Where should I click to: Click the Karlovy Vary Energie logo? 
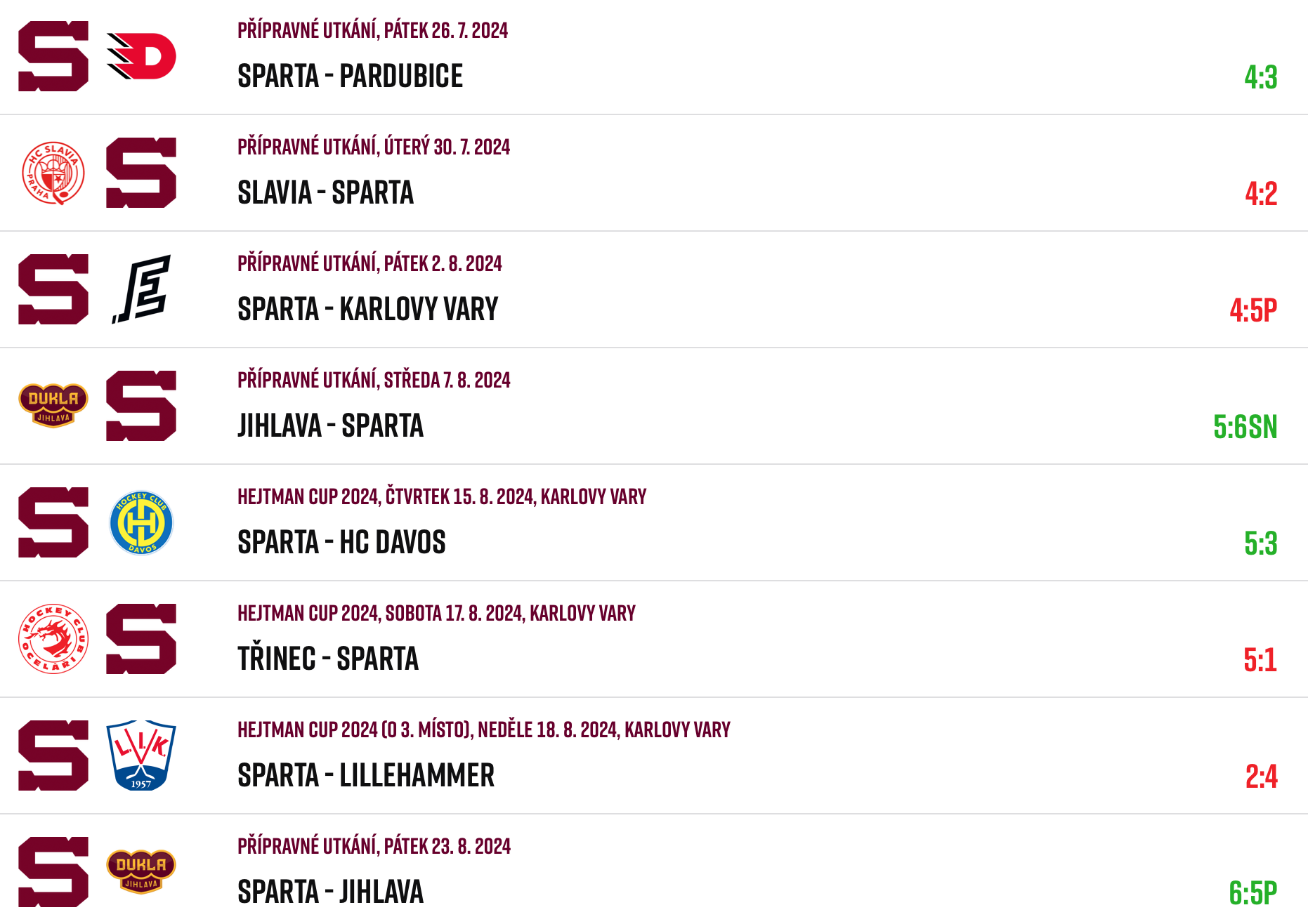point(142,289)
